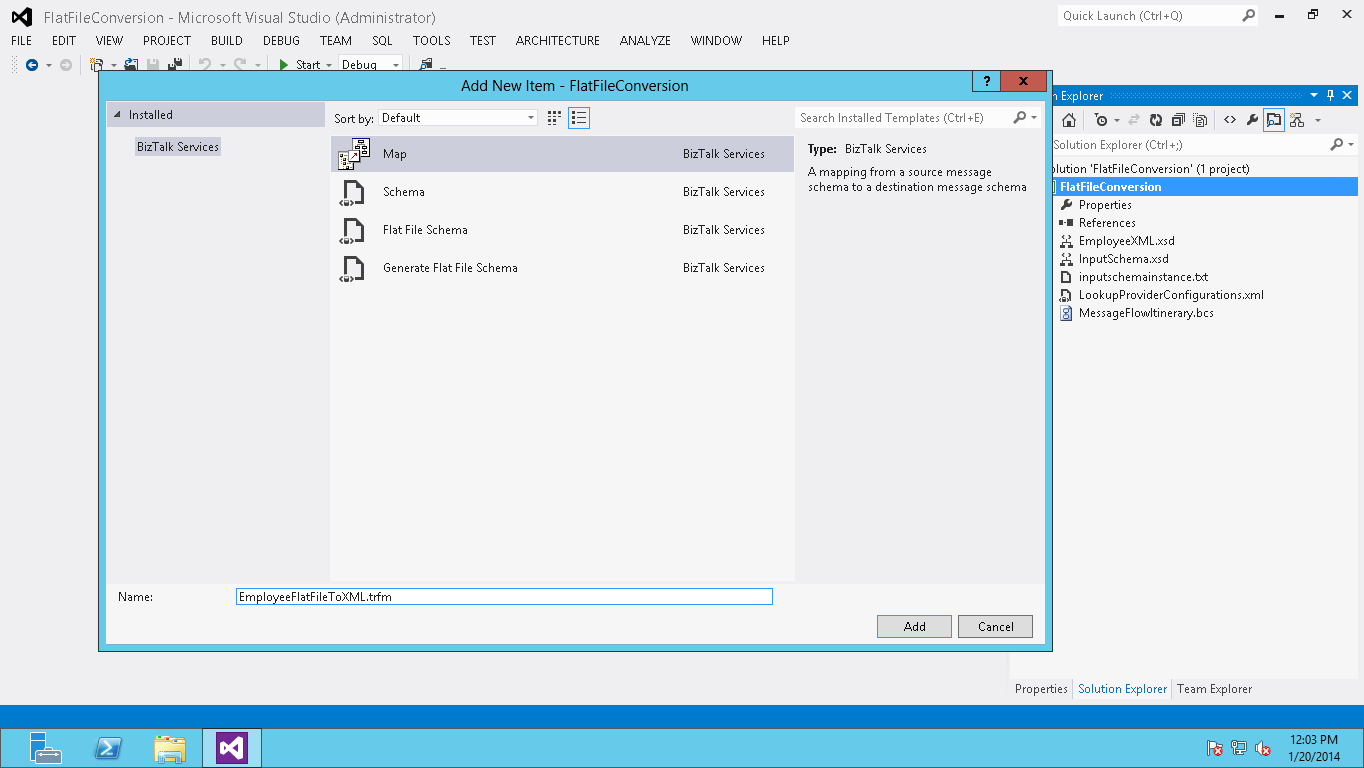Click the dialog Help question mark button
Viewport: 1364px width, 768px height.
986,82
